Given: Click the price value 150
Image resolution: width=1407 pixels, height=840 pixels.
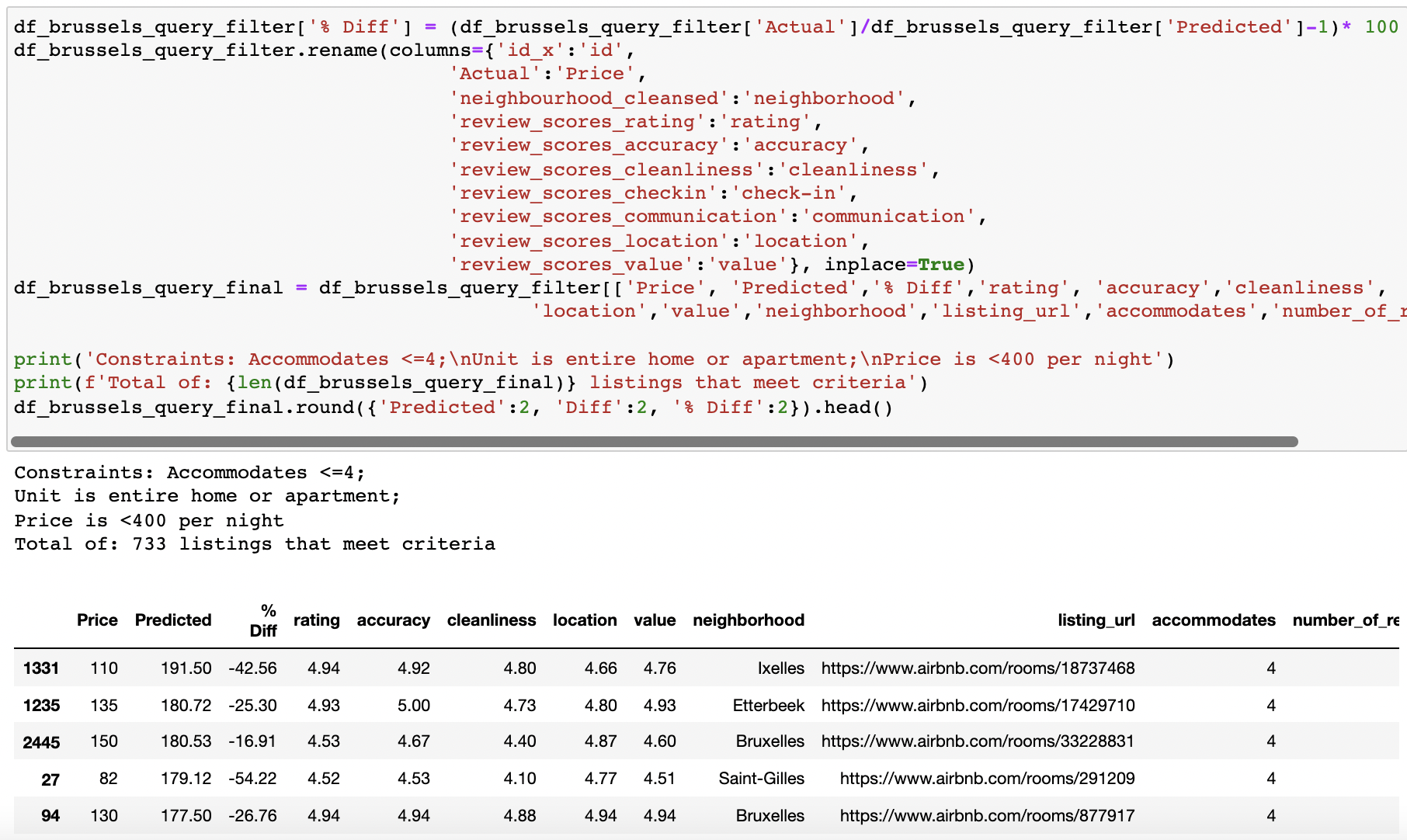Looking at the screenshot, I should pos(104,741).
